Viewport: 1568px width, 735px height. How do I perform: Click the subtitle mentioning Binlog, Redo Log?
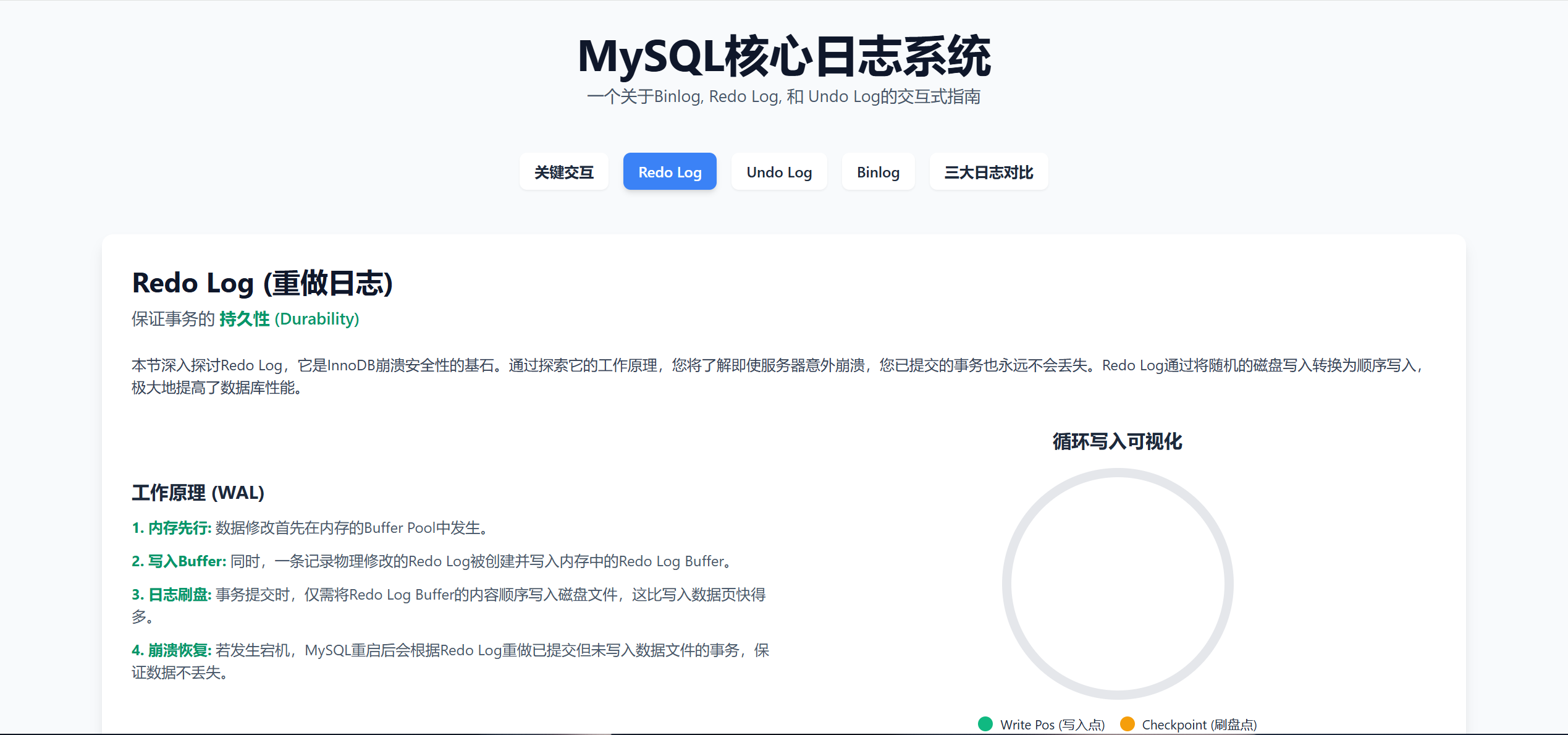(783, 96)
